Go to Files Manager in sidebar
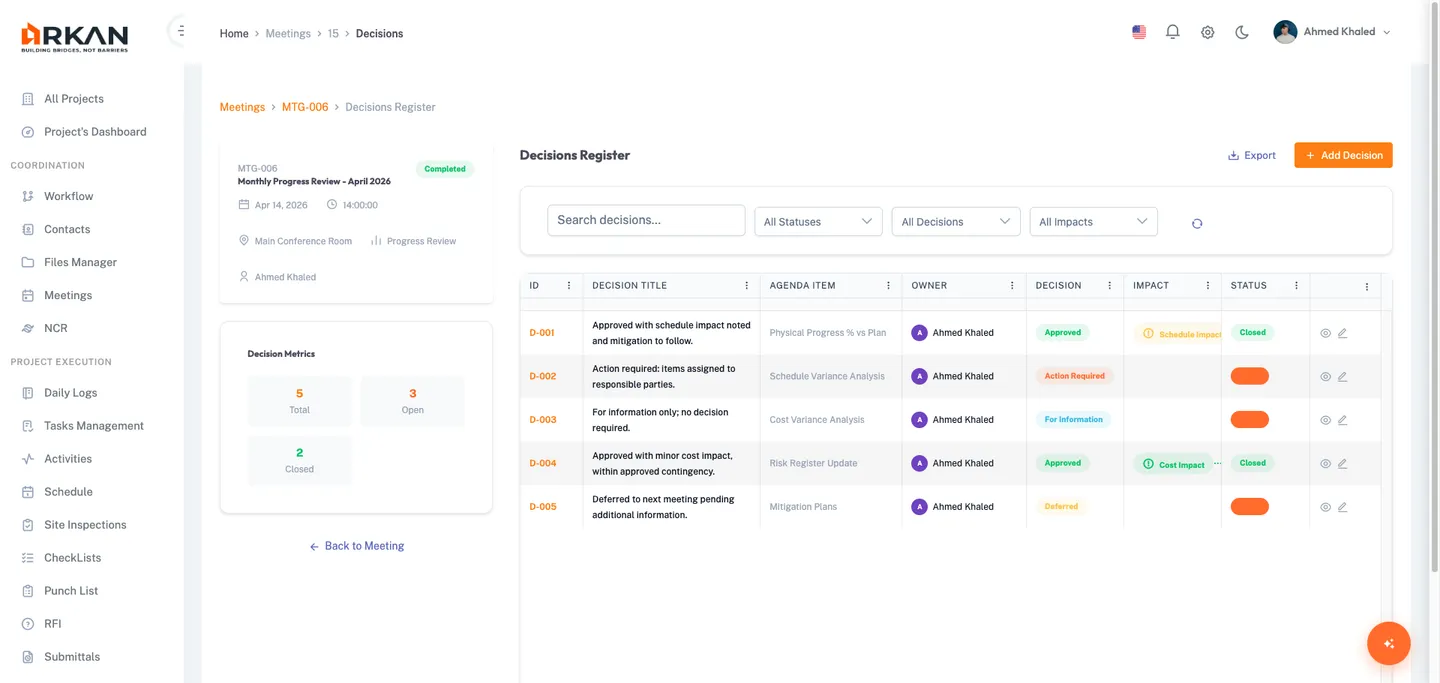 tap(80, 262)
